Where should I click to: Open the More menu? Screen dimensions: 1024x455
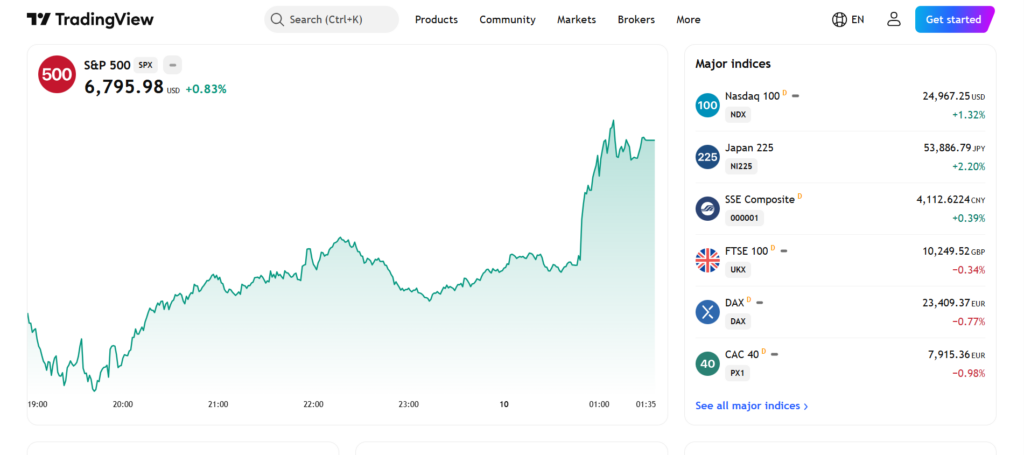click(688, 20)
